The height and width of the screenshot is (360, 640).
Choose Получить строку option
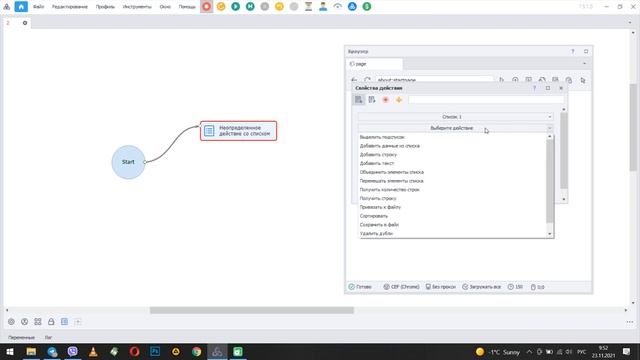tap(378, 198)
